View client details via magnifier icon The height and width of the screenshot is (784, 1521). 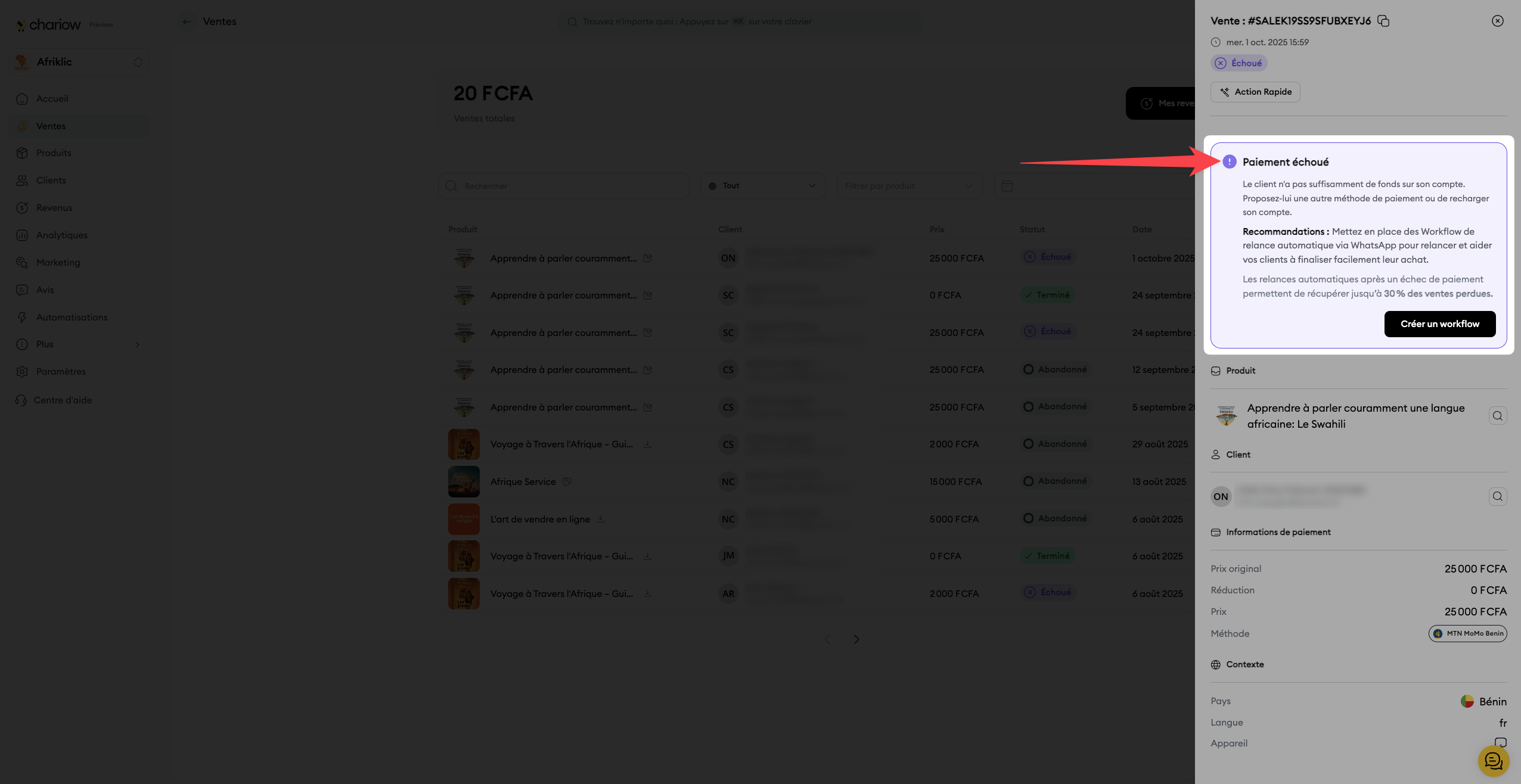tap(1497, 497)
